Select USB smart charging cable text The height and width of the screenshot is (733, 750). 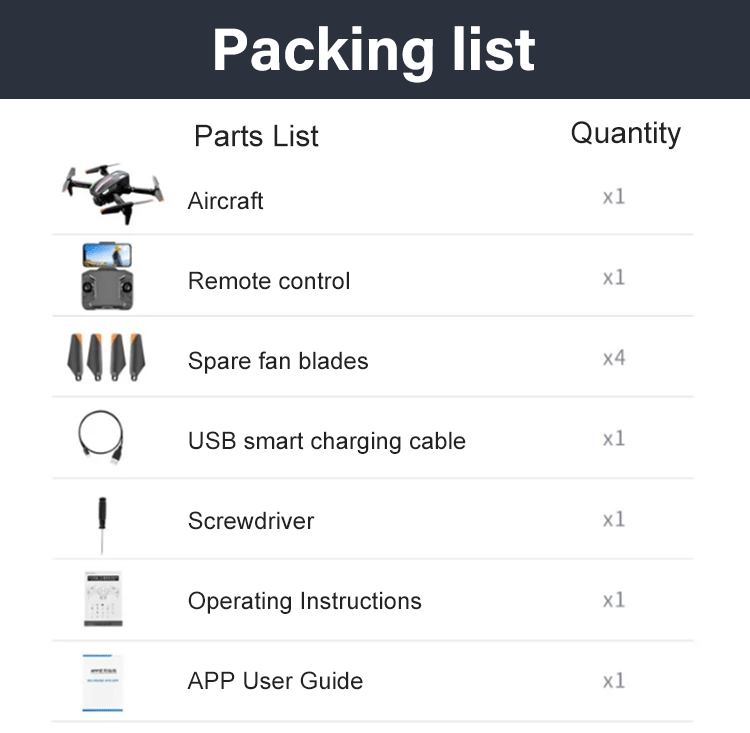coord(327,441)
